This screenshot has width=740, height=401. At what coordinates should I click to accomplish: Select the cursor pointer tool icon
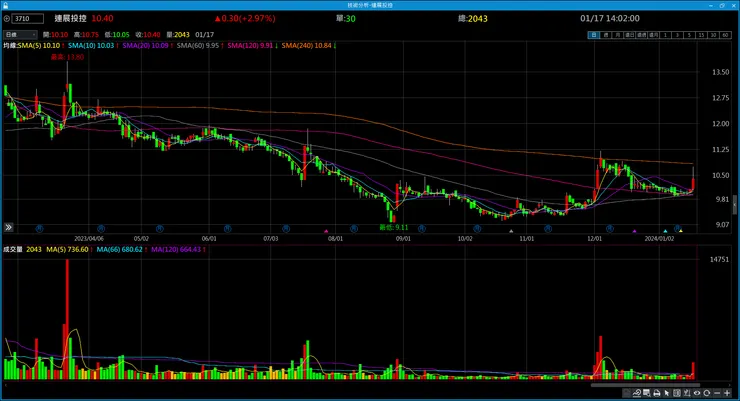[x=666, y=393]
